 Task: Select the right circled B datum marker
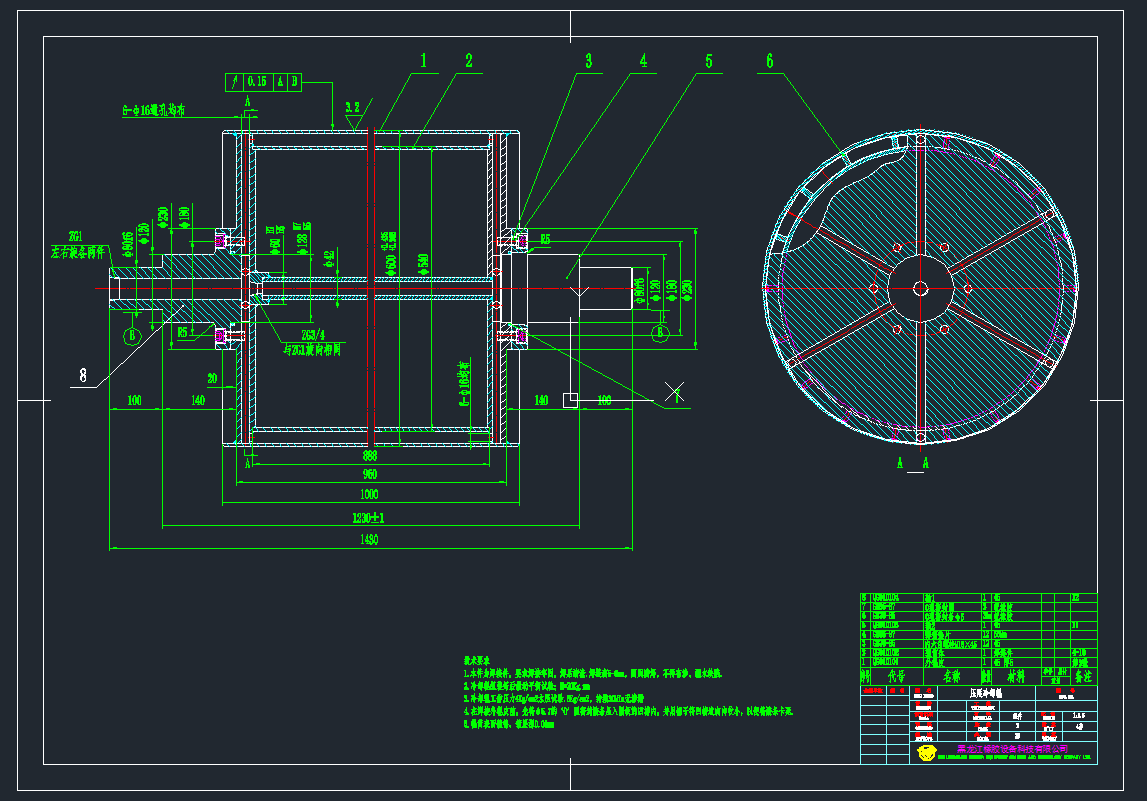click(658, 331)
